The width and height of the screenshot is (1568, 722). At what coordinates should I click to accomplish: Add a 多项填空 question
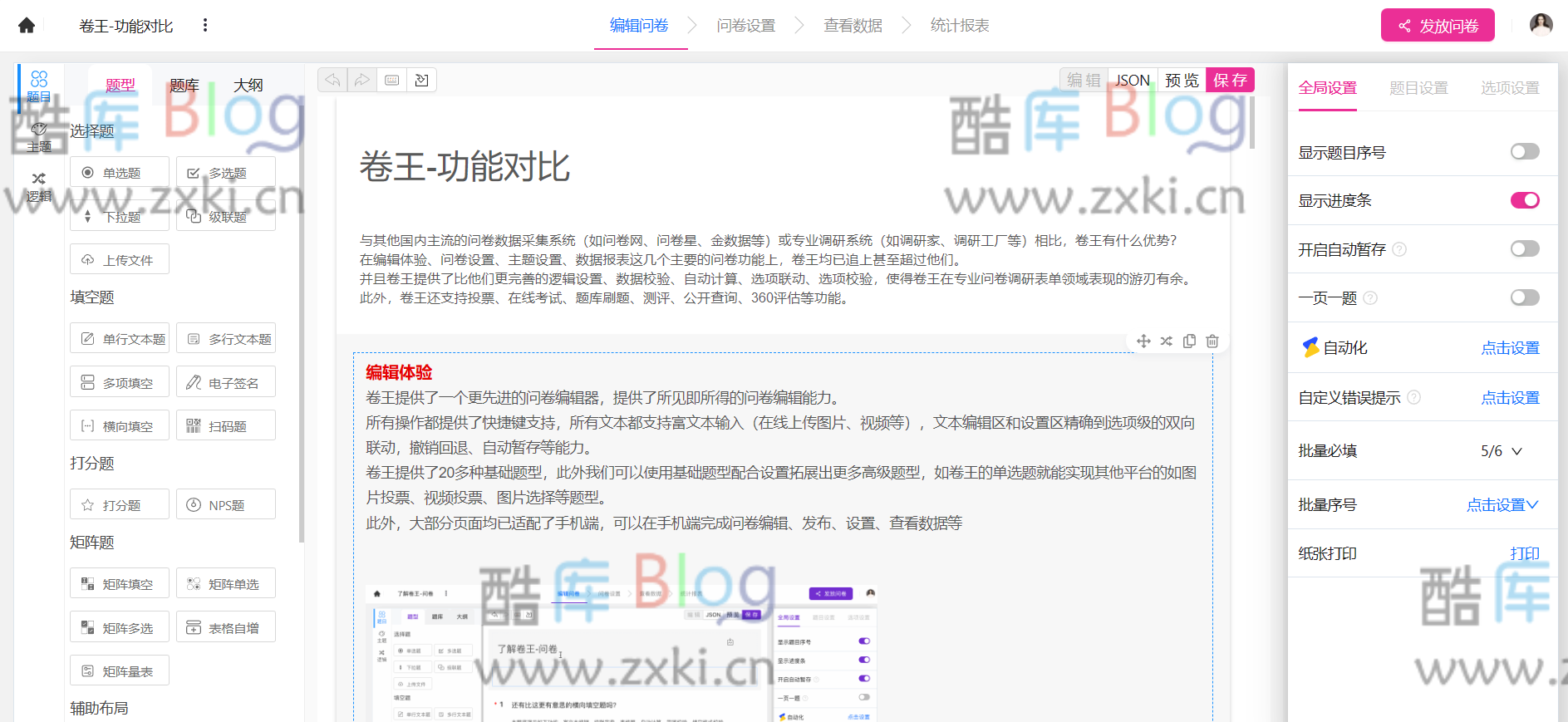click(x=120, y=382)
